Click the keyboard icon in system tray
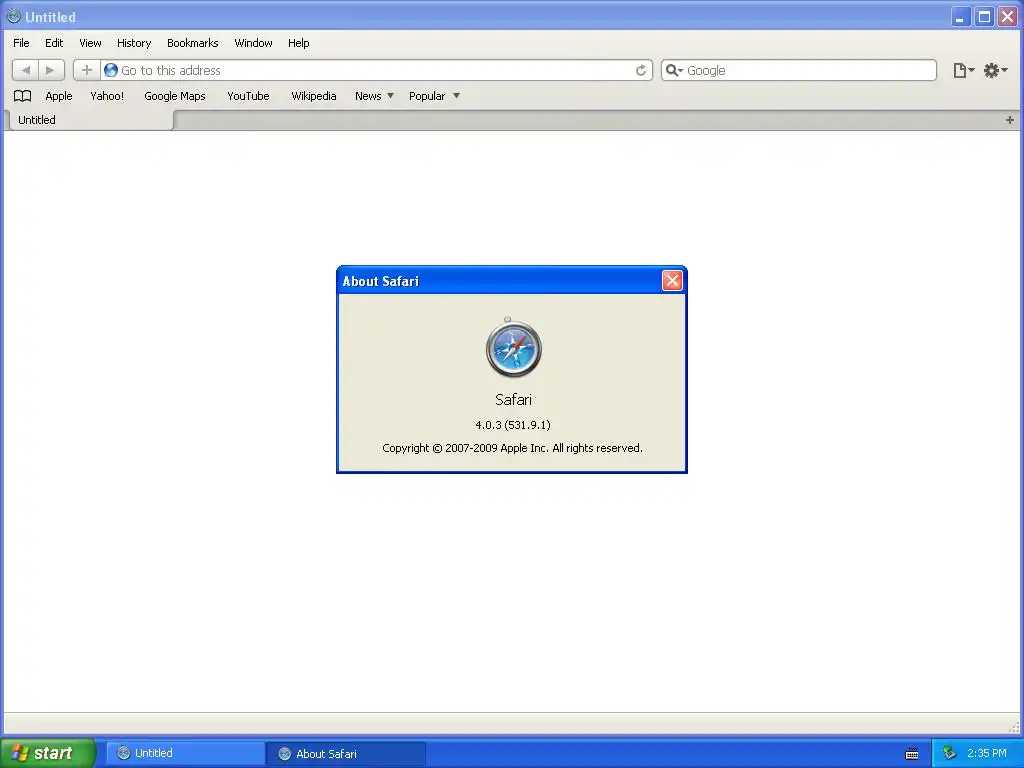1024x768 pixels. point(912,754)
